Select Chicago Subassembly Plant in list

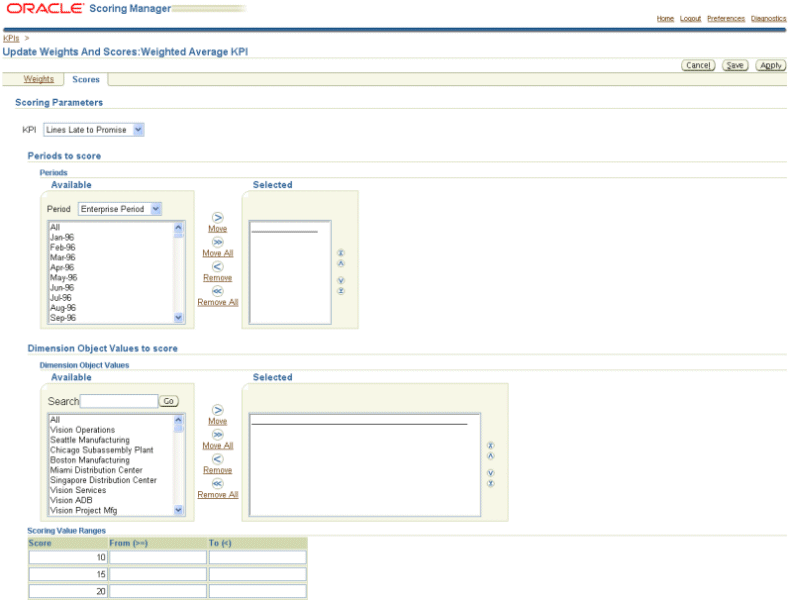click(102, 450)
